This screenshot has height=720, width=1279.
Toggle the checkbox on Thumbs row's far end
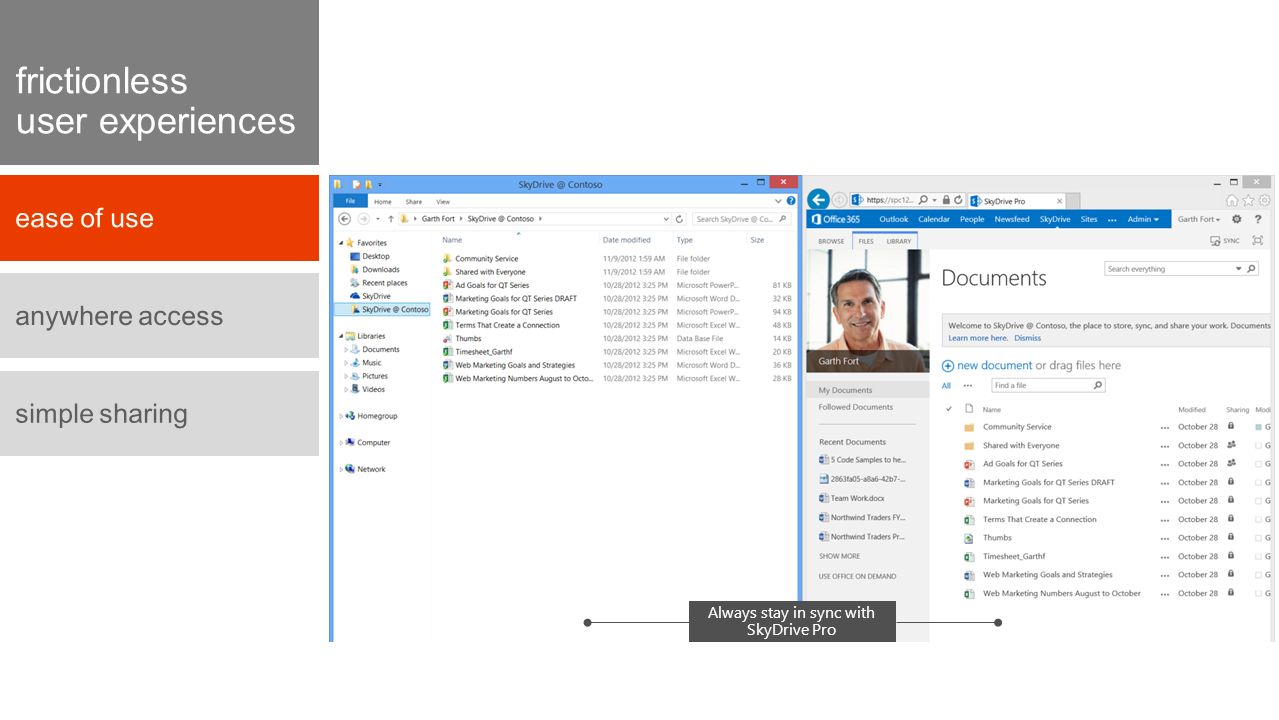point(1258,538)
